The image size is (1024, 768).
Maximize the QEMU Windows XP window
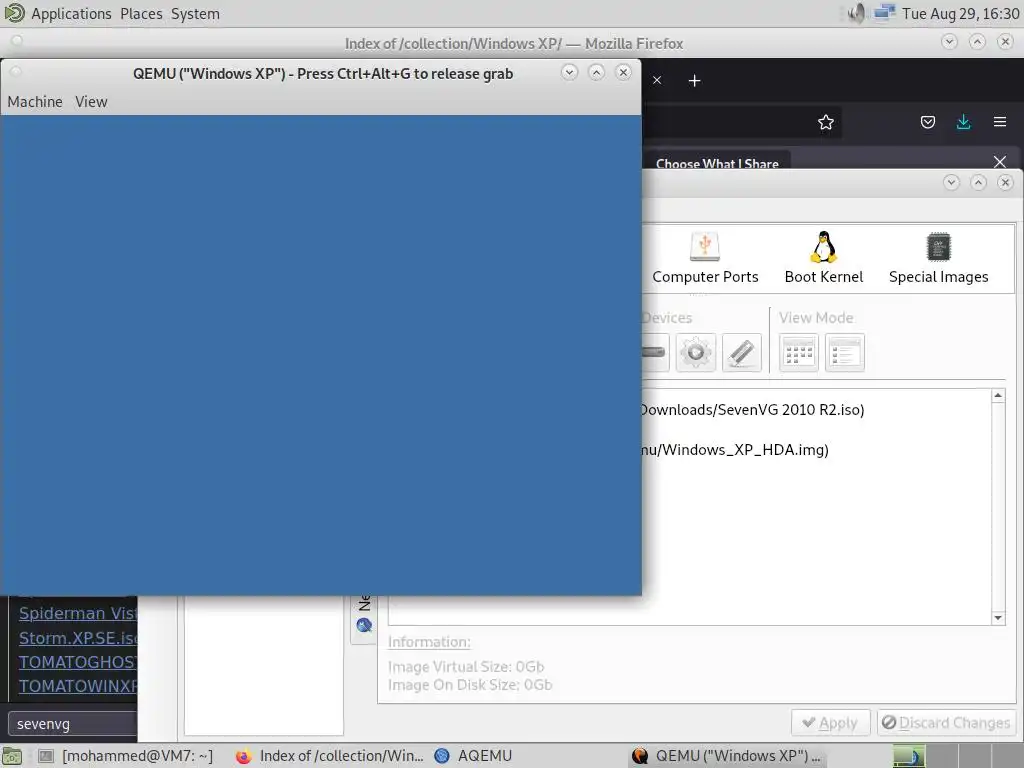pos(596,72)
